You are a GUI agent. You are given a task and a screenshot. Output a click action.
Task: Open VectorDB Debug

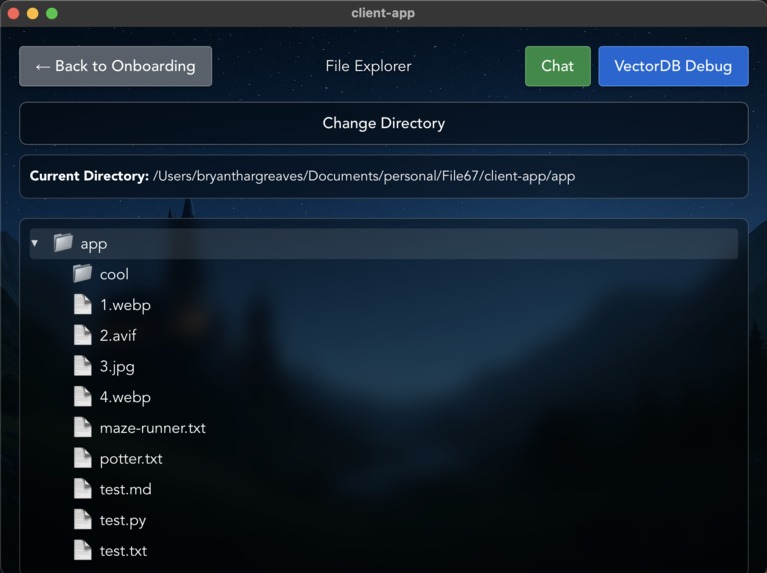[673, 66]
